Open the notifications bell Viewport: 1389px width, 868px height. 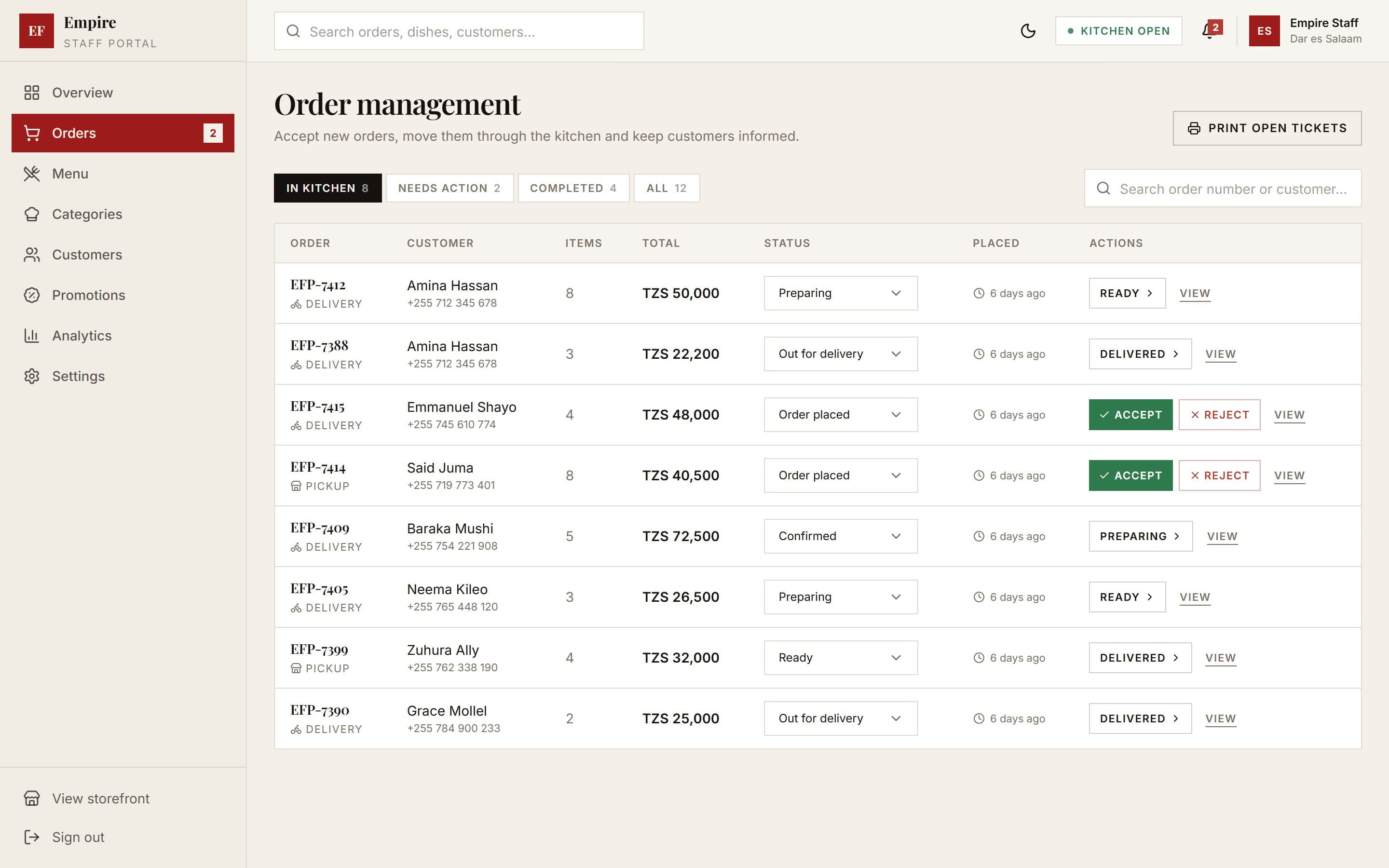(1210, 31)
